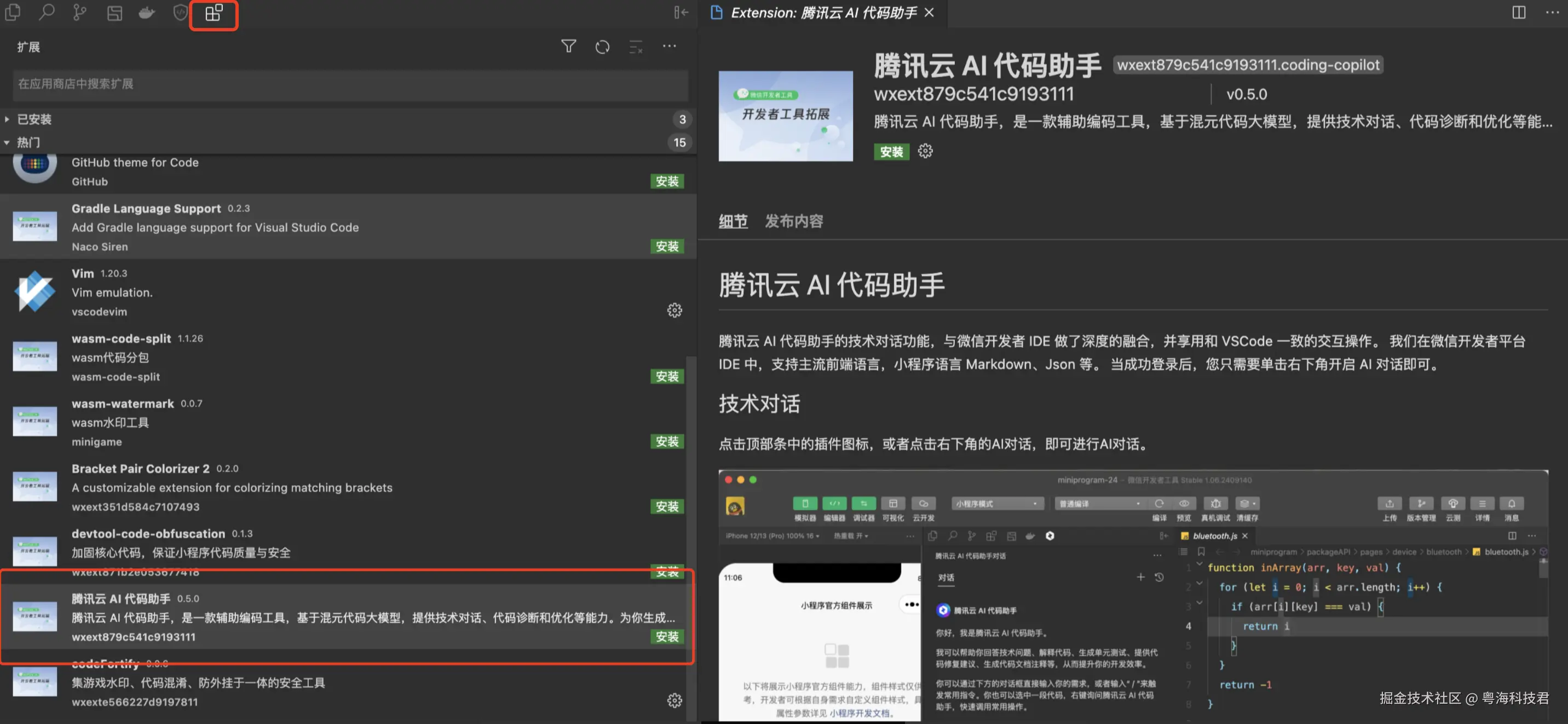Viewport: 1568px width, 724px height.
Task: Click the Docker whale icon
Action: tap(147, 13)
